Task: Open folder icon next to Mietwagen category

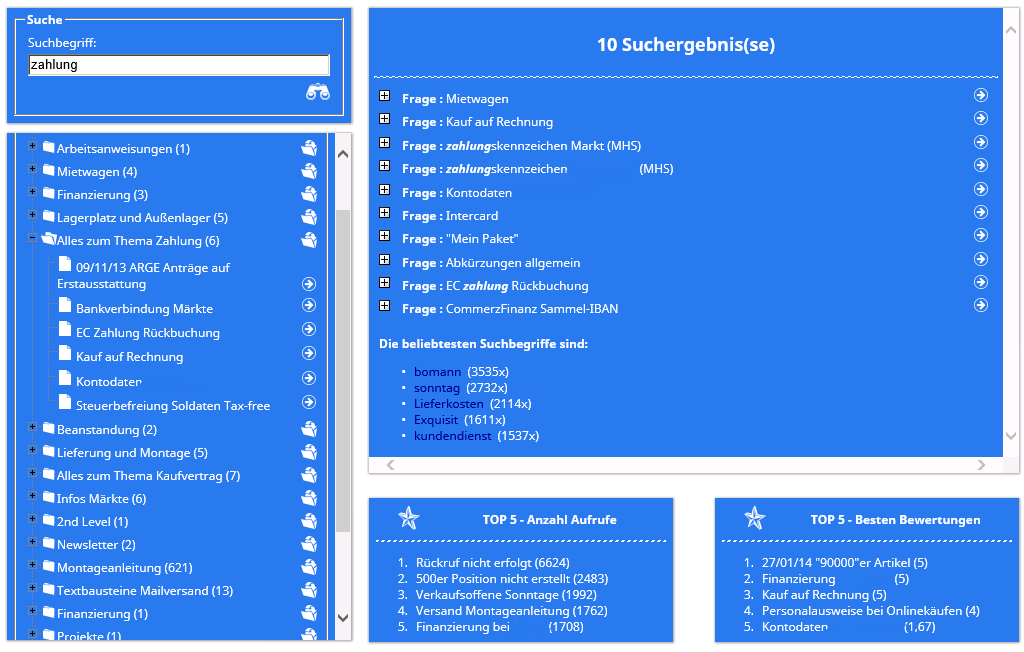Action: (309, 171)
